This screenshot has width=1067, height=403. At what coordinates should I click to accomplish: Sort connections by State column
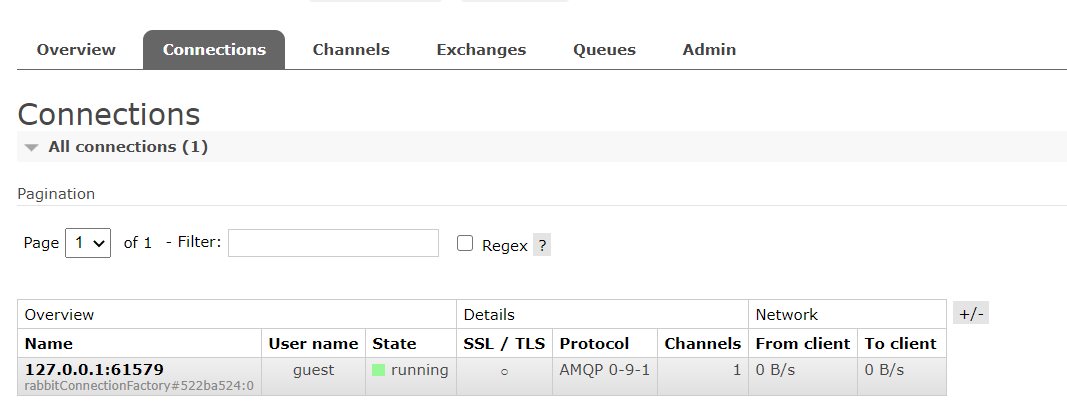pyautogui.click(x=394, y=344)
